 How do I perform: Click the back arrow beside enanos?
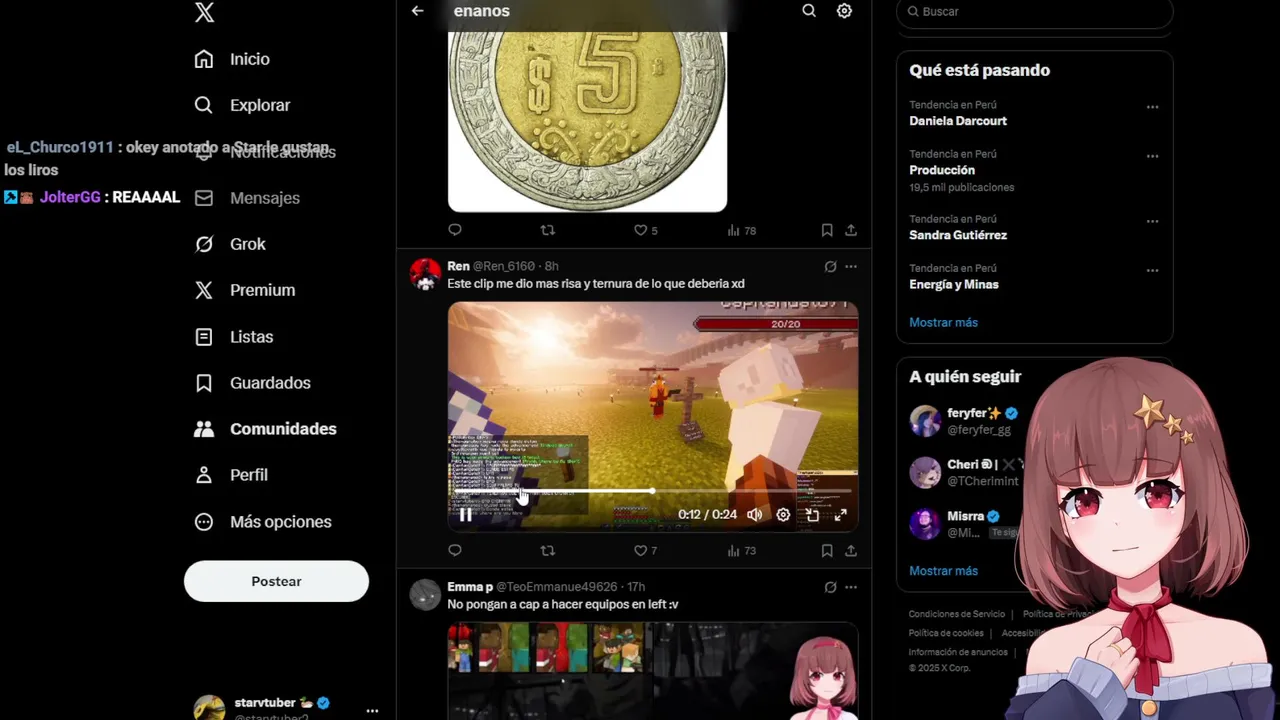(418, 11)
